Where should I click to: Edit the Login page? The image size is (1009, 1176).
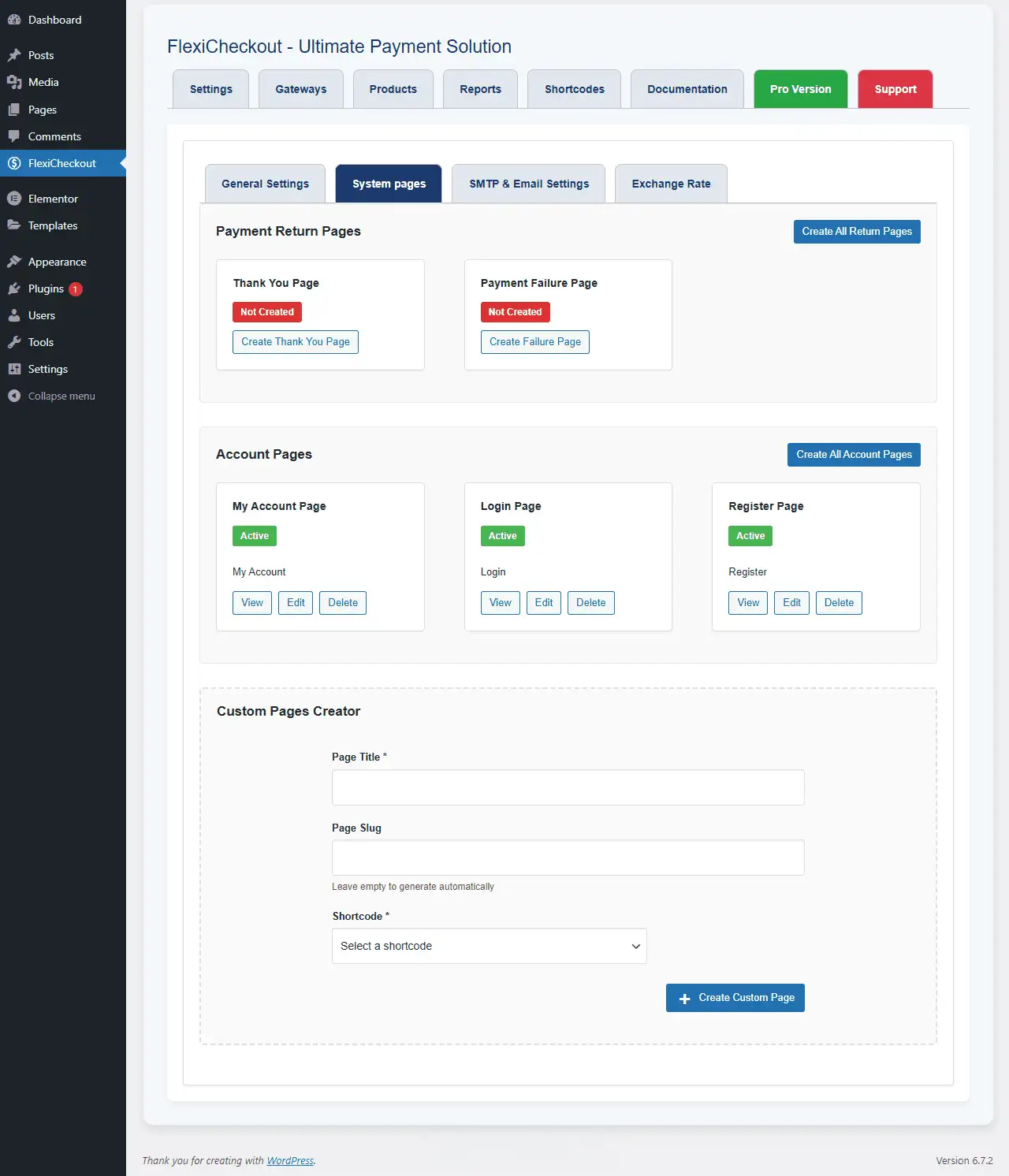[544, 603]
